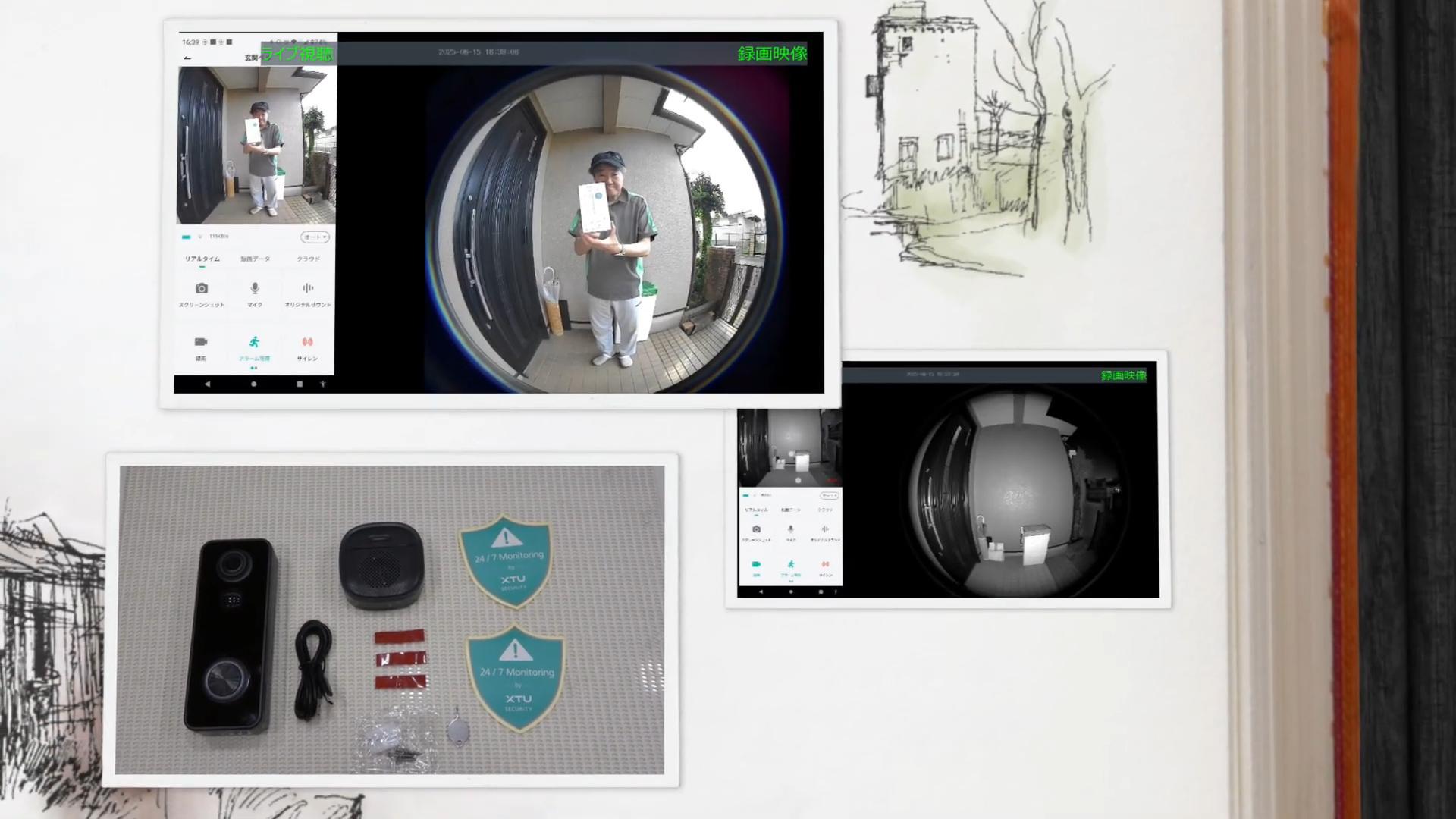This screenshot has height=819, width=1456.
Task: Tap Android back button in daytime app
Action: pyautogui.click(x=207, y=384)
